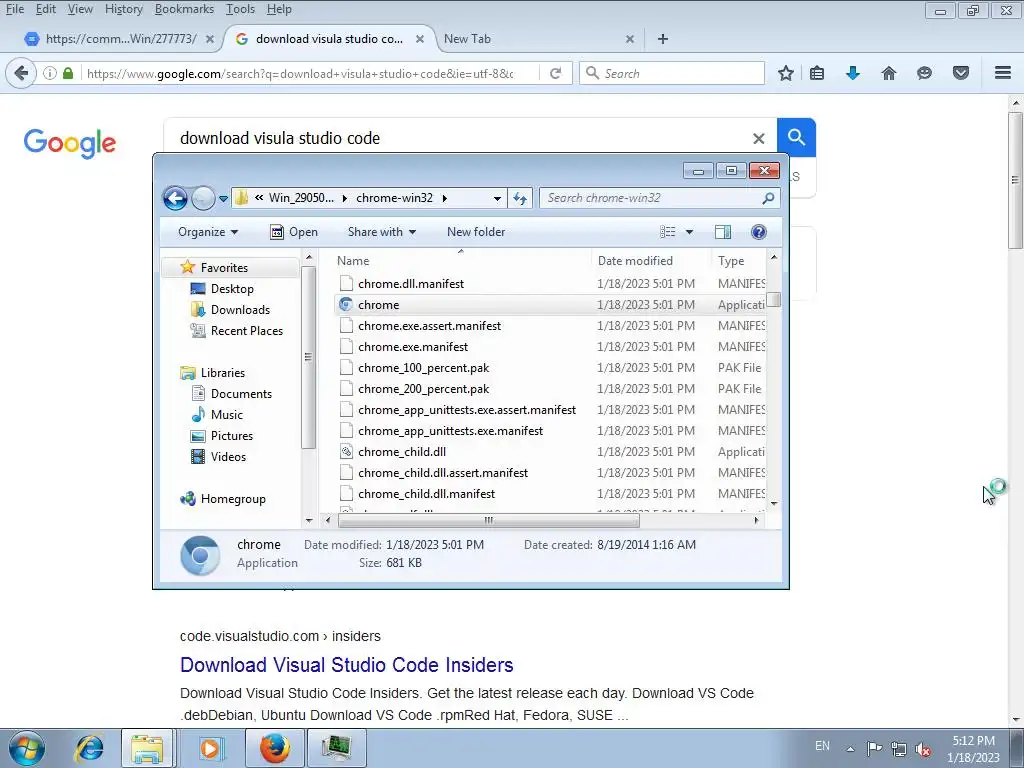Open the Firefox hamburger menu
The image size is (1024, 768).
click(1003, 72)
